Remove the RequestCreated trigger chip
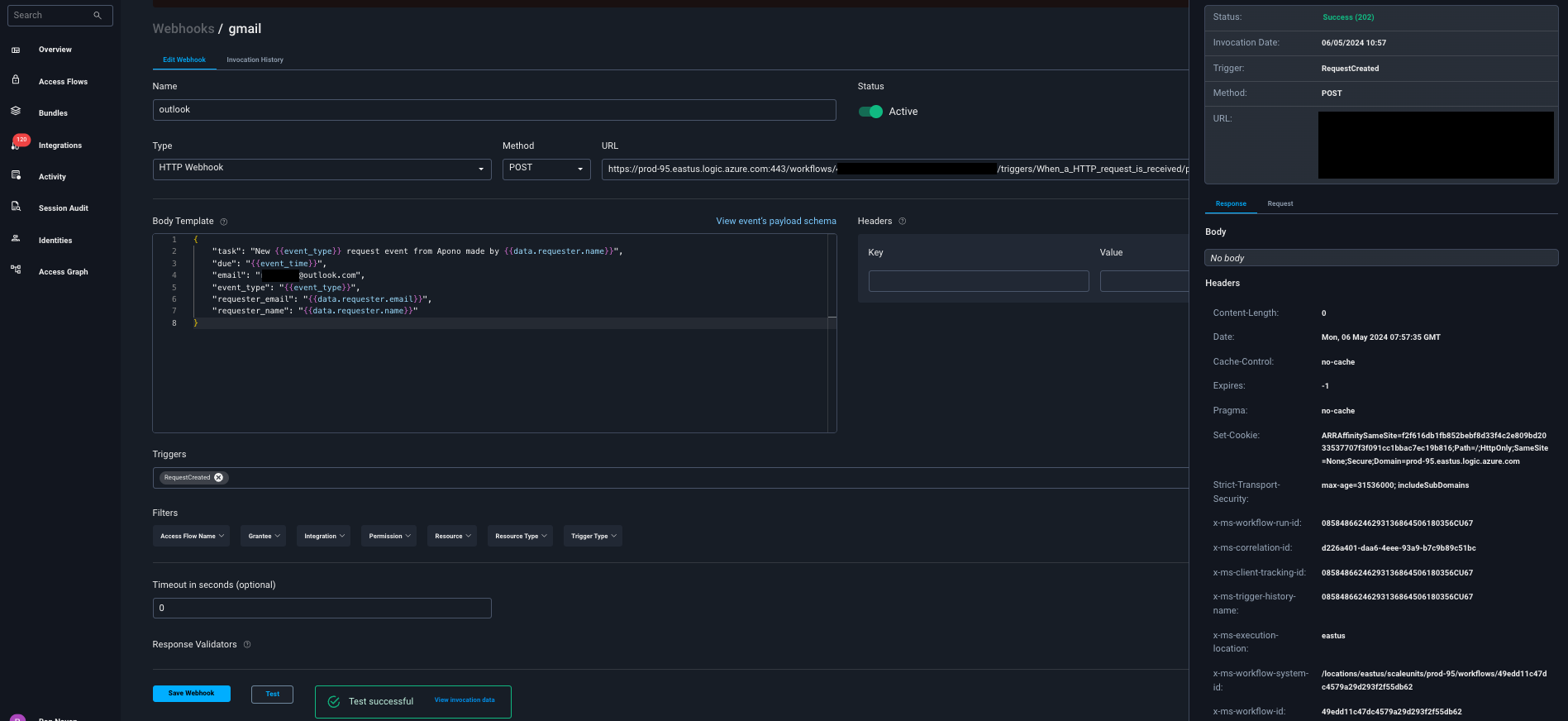The height and width of the screenshot is (721, 1568). click(x=219, y=478)
